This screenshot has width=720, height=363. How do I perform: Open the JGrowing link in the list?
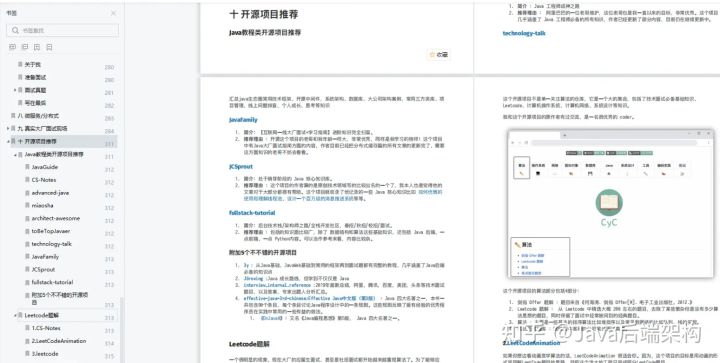coord(253,279)
